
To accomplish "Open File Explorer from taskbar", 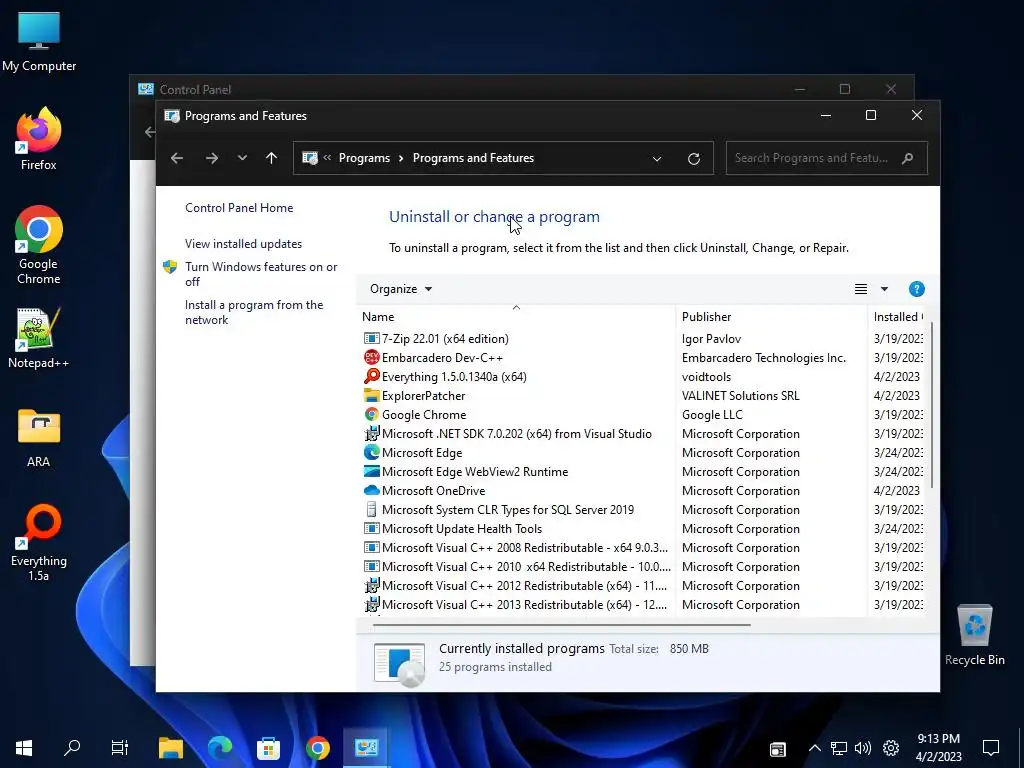I will (x=170, y=748).
